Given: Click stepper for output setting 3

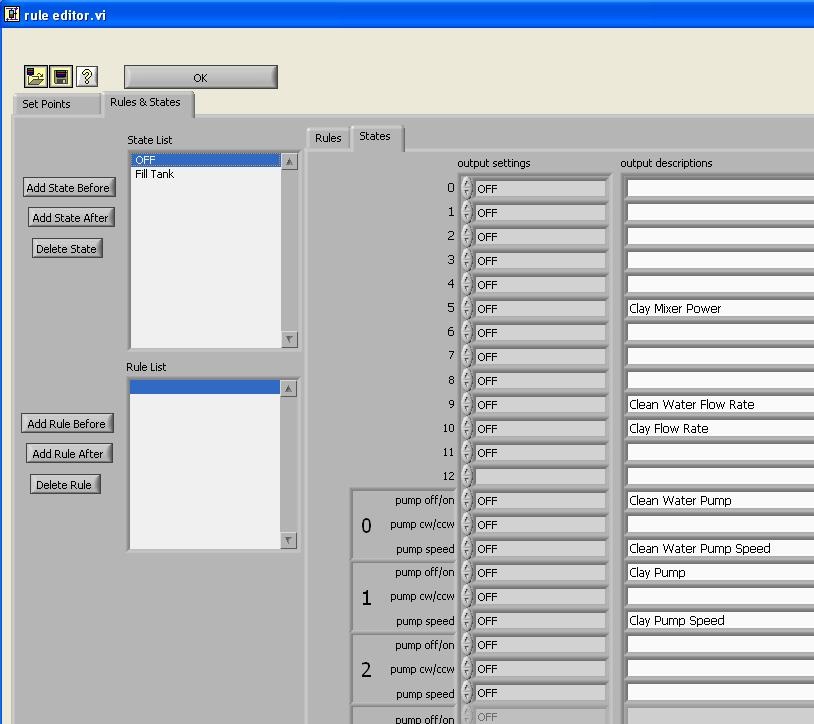Looking at the screenshot, I should (467, 260).
